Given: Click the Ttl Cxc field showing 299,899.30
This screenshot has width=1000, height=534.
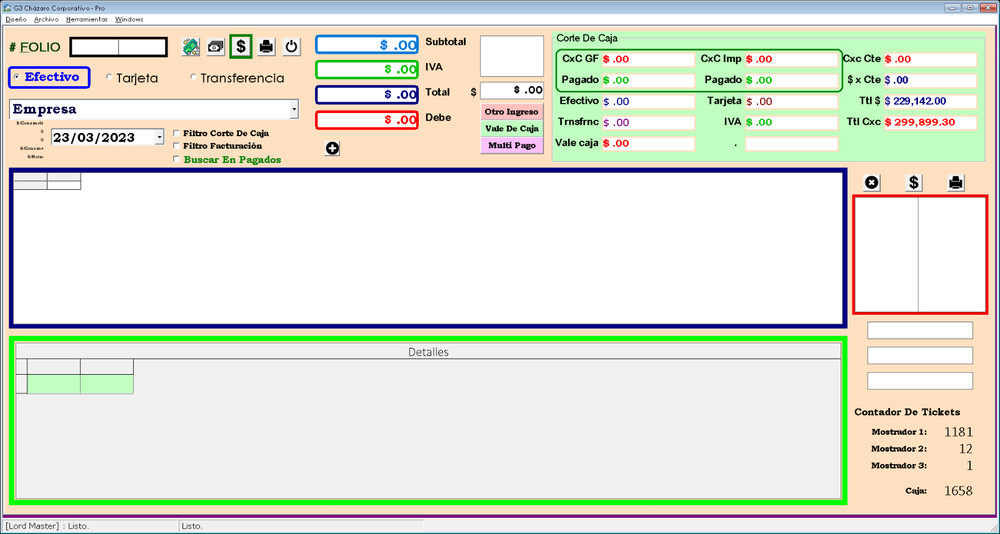Looking at the screenshot, I should click(x=930, y=122).
